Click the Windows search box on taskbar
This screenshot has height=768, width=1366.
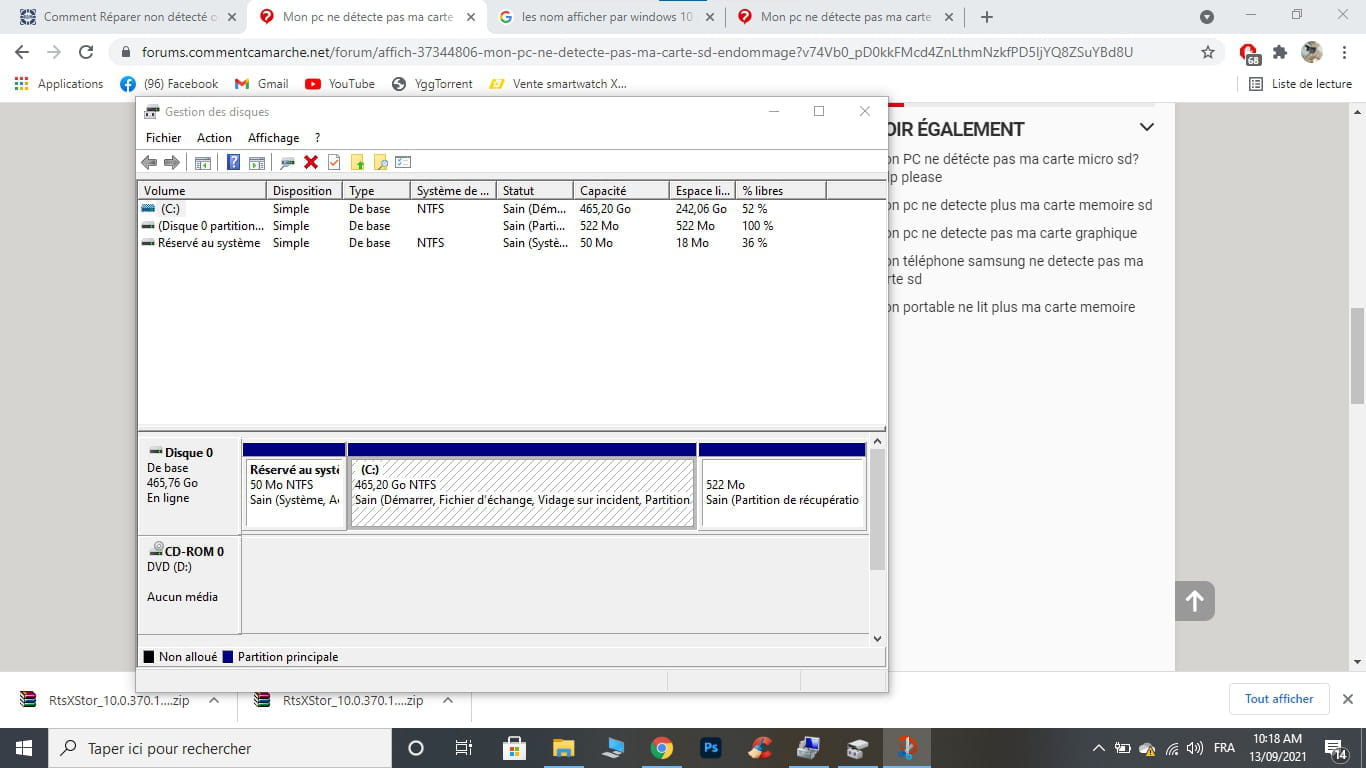click(218, 748)
